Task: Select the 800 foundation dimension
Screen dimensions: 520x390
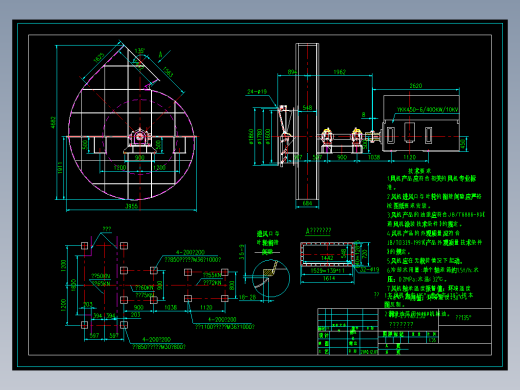Action: 232,285
